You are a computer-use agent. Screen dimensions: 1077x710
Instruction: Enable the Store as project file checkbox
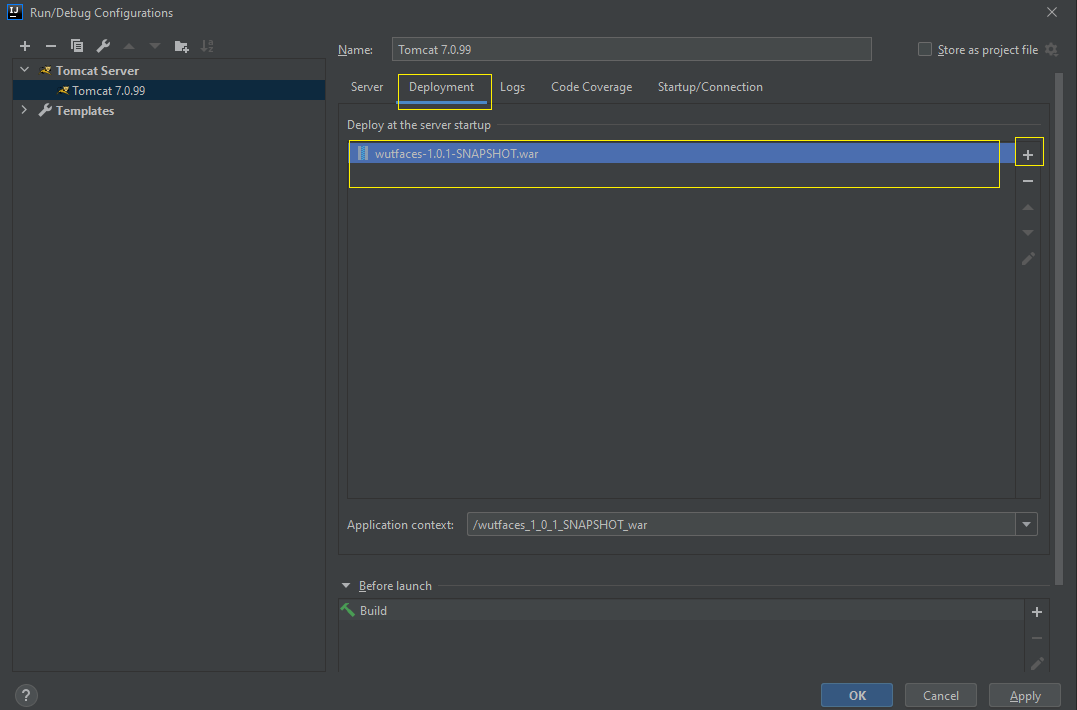coord(925,50)
